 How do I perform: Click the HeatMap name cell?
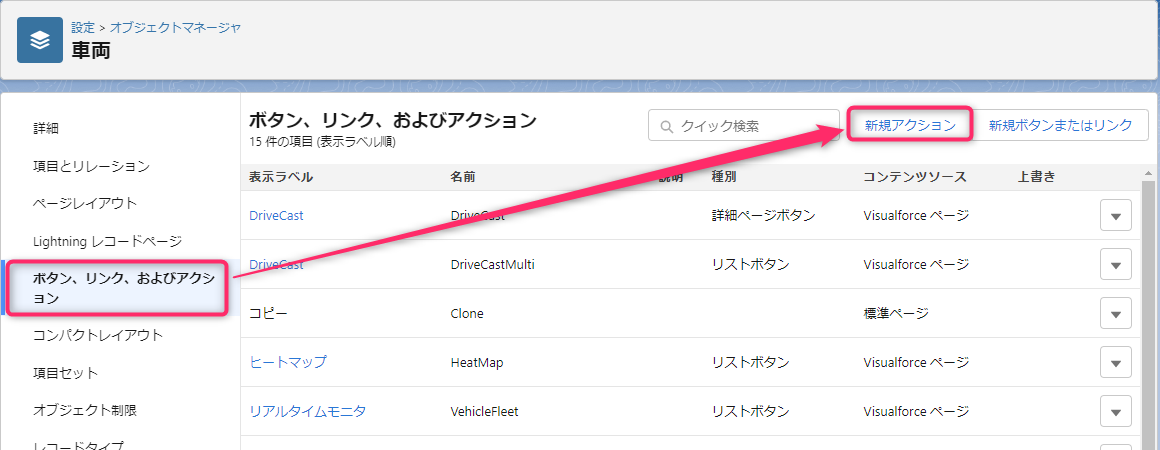(477, 362)
